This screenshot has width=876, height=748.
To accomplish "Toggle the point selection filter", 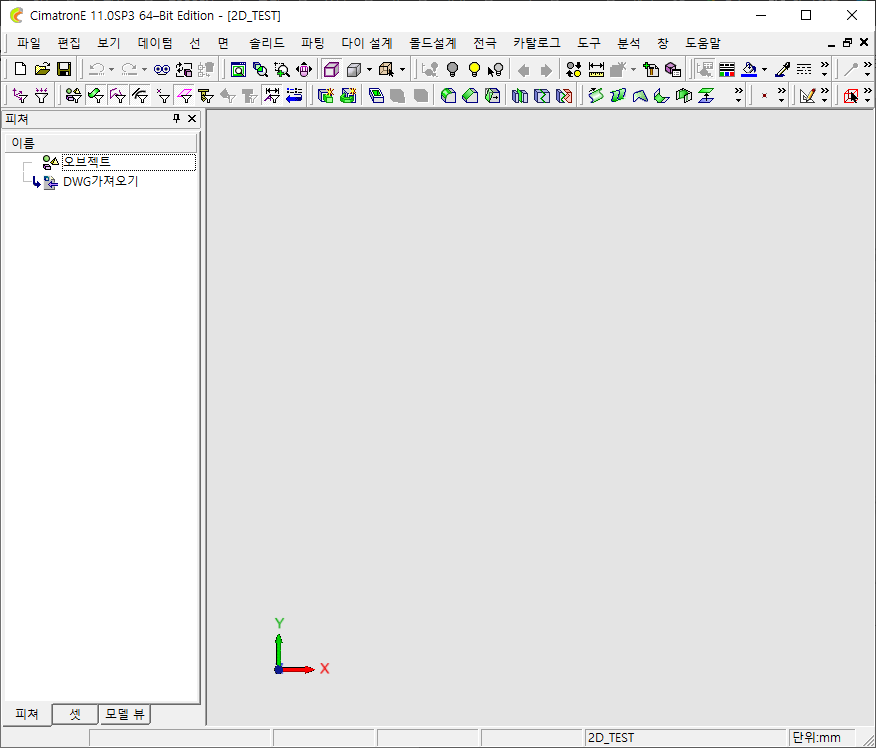I will (163, 96).
